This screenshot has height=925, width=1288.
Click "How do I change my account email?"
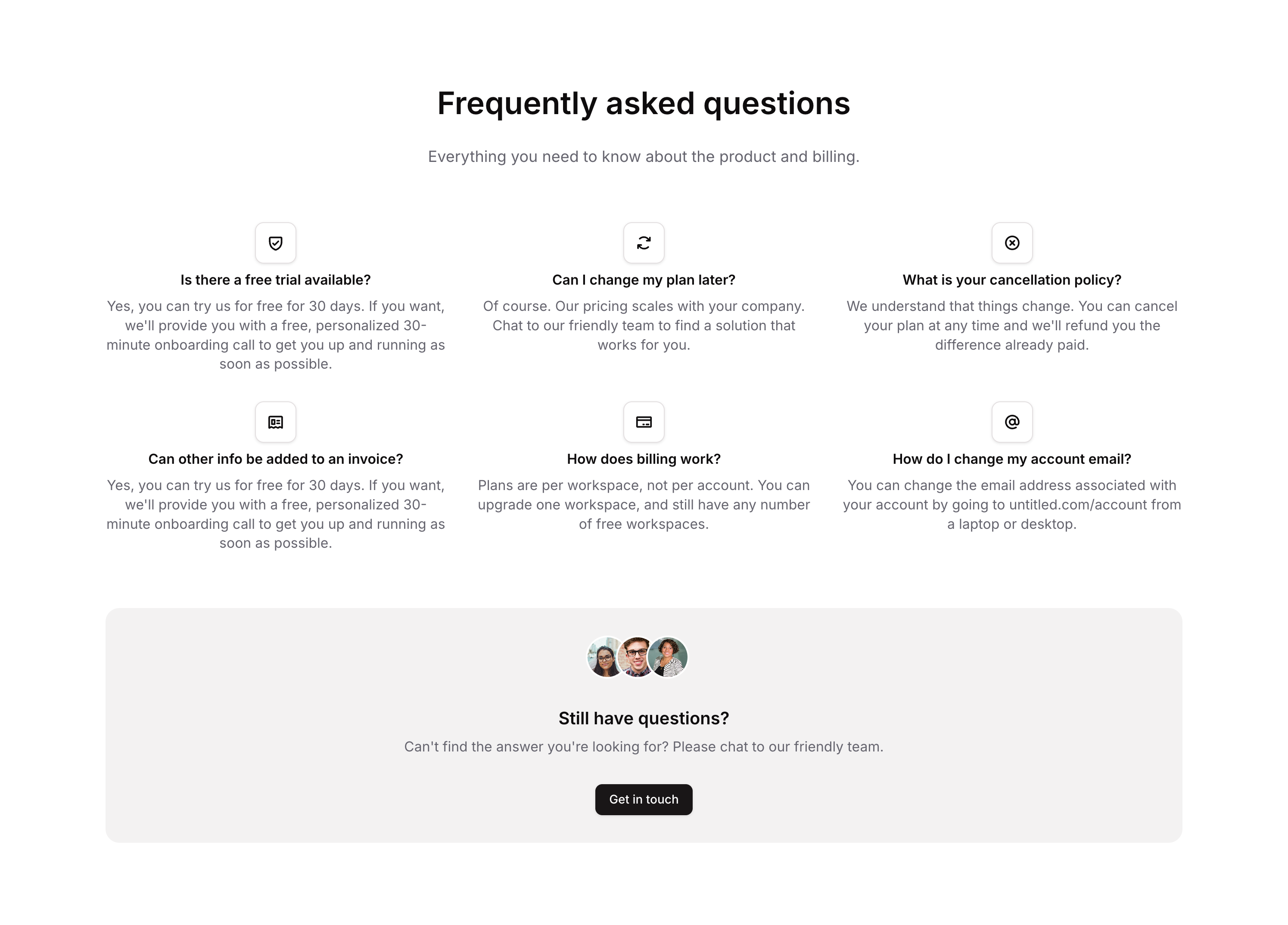[x=1011, y=459]
